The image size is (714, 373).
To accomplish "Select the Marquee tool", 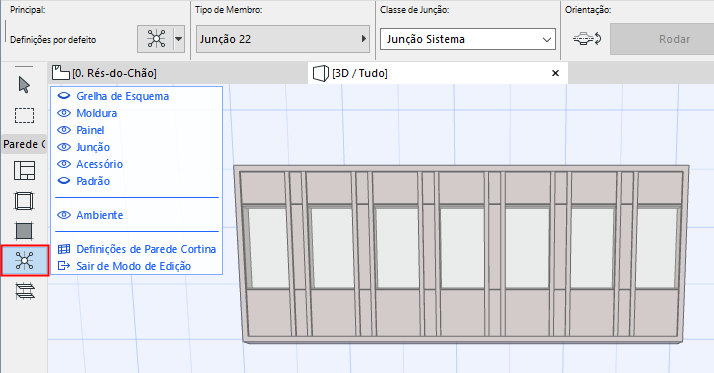I will tap(24, 115).
